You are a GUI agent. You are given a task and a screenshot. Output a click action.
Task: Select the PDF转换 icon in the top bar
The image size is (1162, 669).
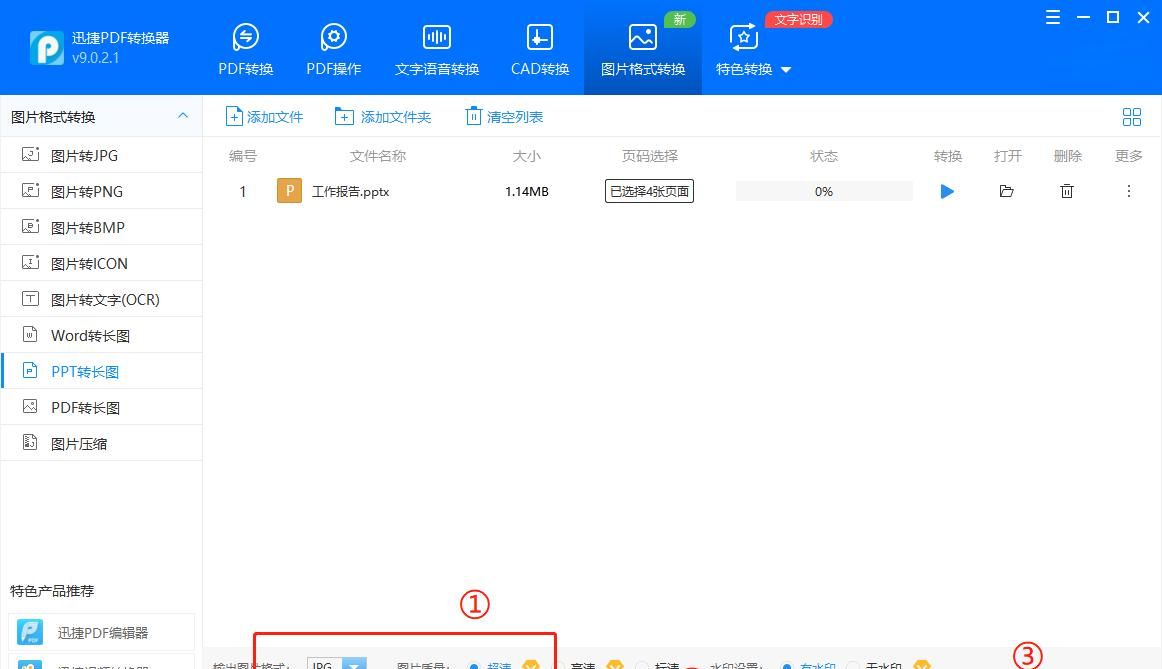coord(245,47)
